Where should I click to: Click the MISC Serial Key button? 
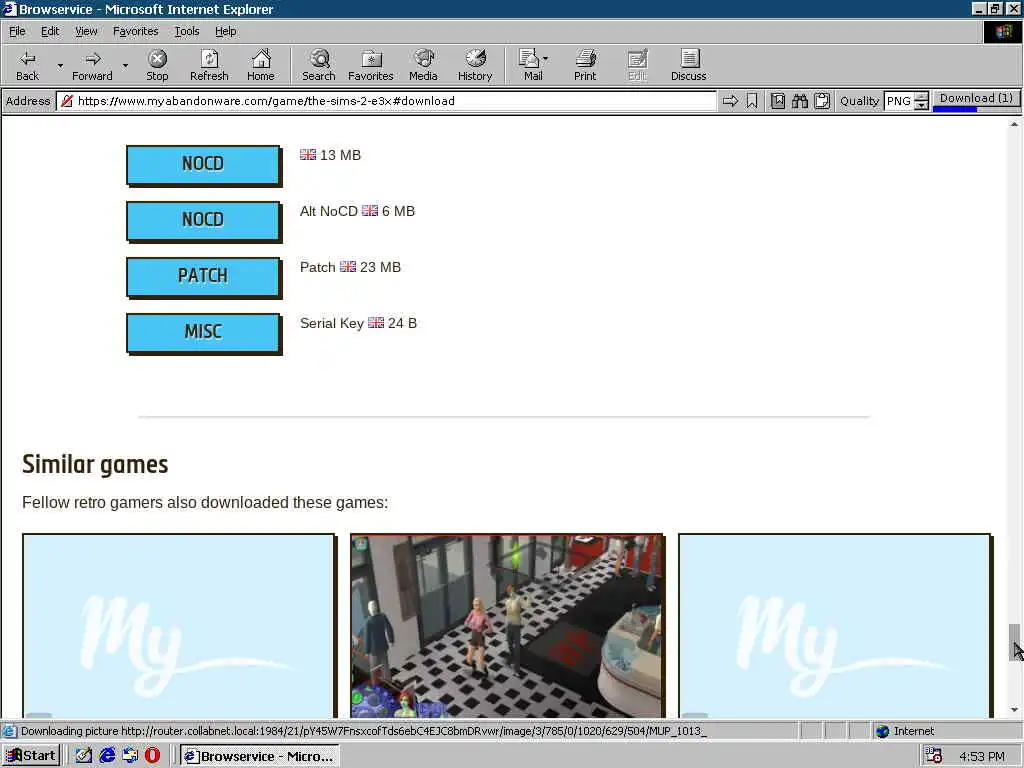point(203,333)
